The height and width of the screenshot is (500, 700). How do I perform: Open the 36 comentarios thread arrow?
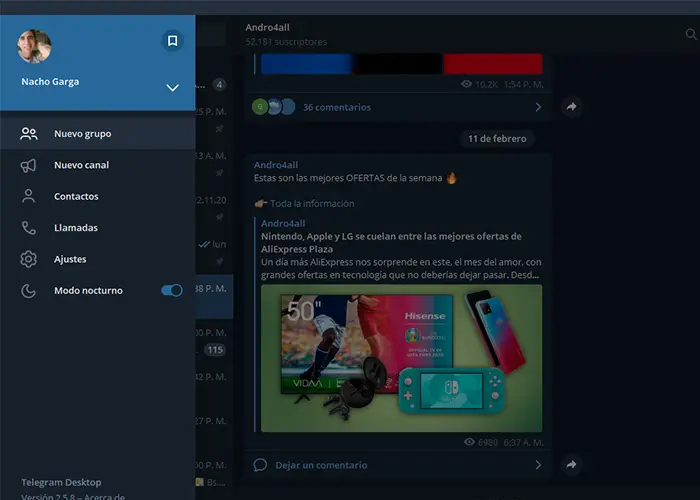[x=538, y=107]
